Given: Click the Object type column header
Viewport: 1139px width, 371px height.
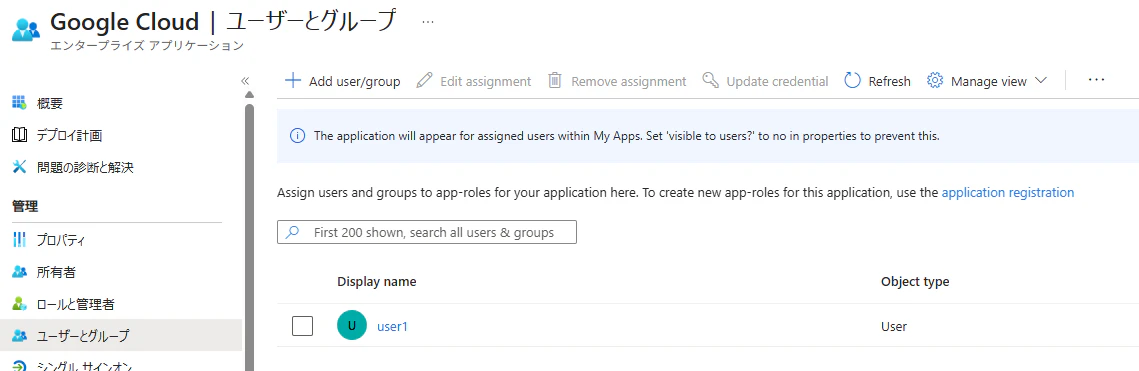Looking at the screenshot, I should tap(915, 282).
